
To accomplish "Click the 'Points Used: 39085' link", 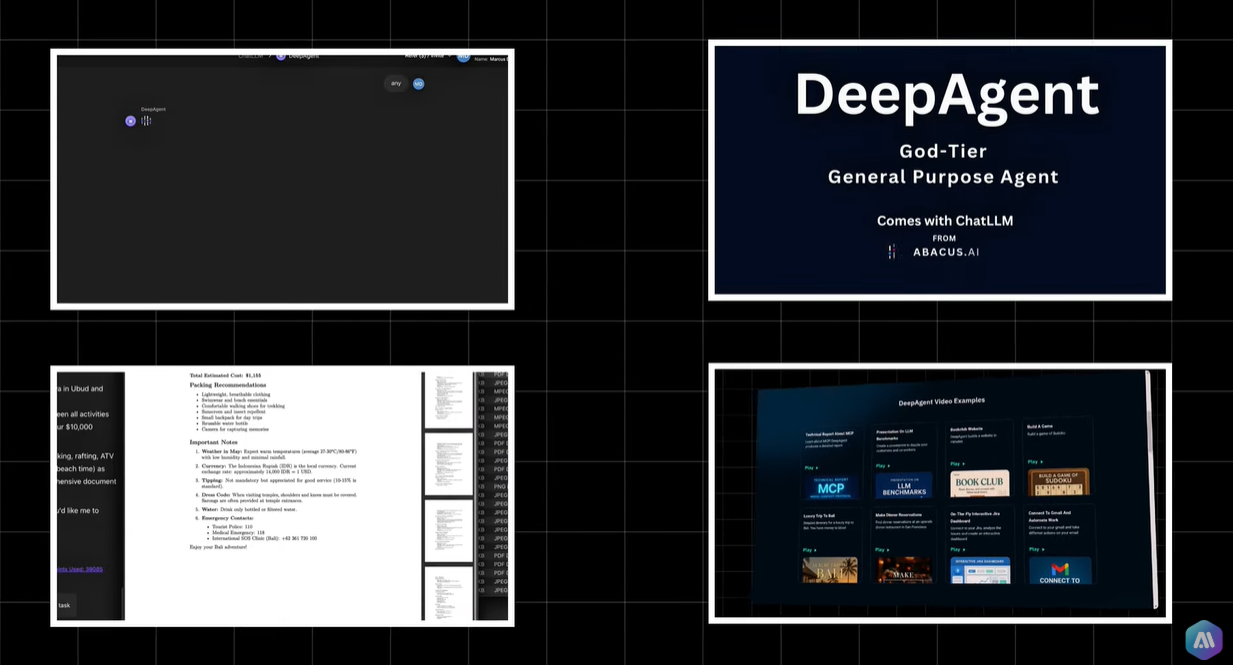I will (80, 569).
